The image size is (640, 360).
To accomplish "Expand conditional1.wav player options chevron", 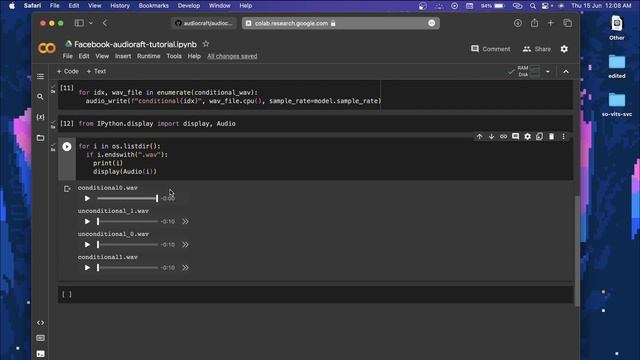I will click(185, 268).
